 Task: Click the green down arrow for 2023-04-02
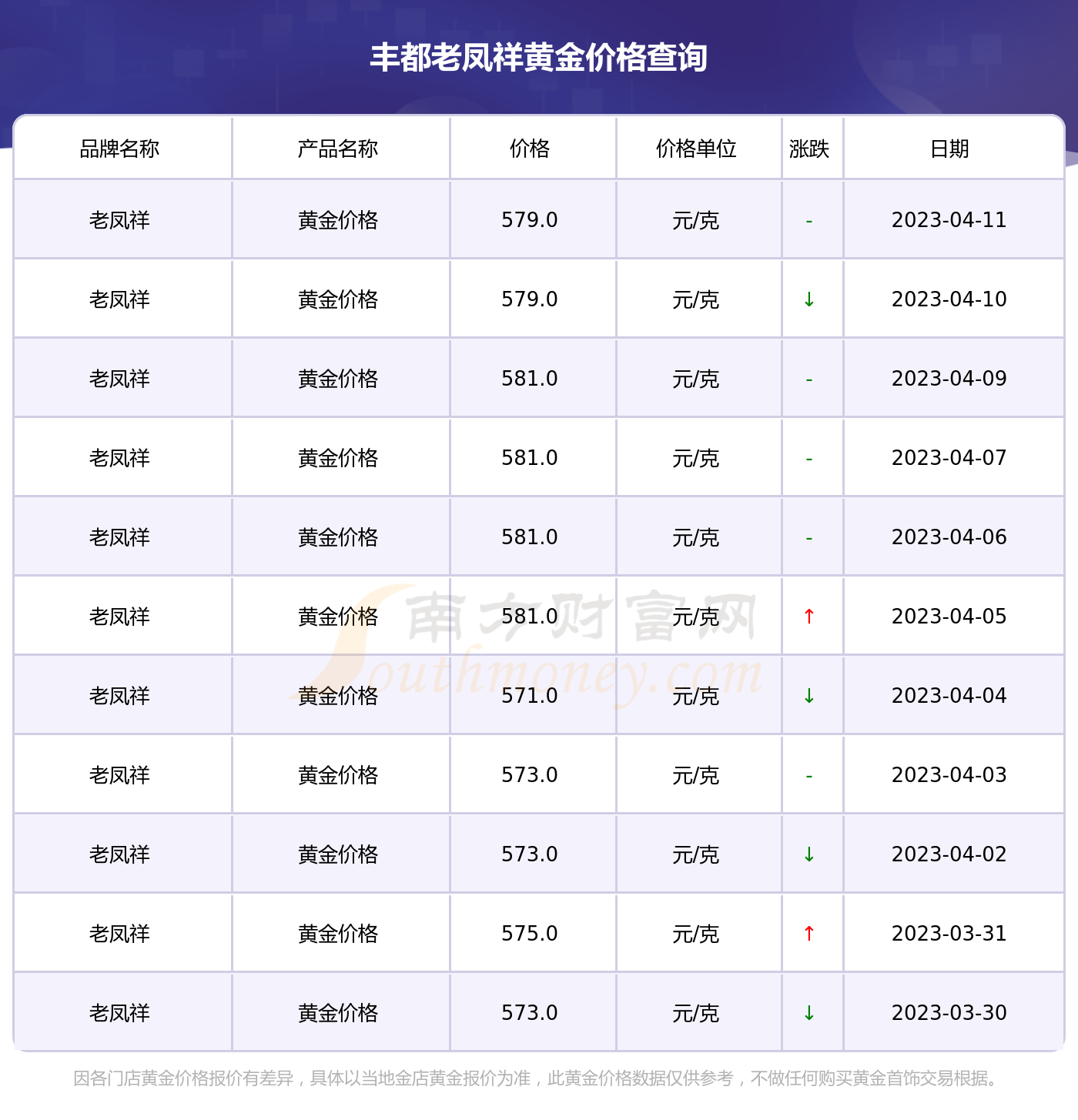click(x=809, y=854)
